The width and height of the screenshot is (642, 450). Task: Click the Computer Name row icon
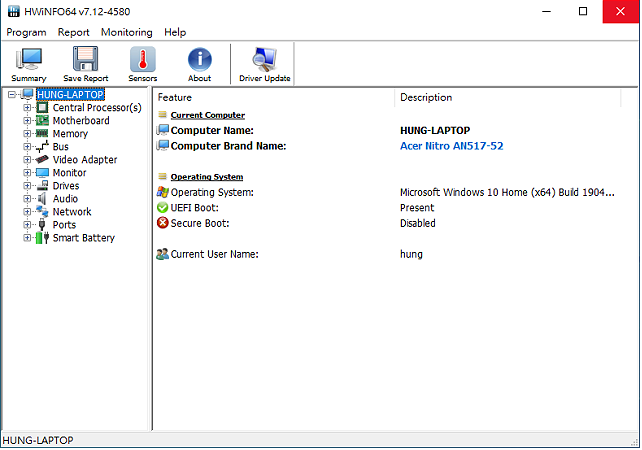(x=163, y=130)
